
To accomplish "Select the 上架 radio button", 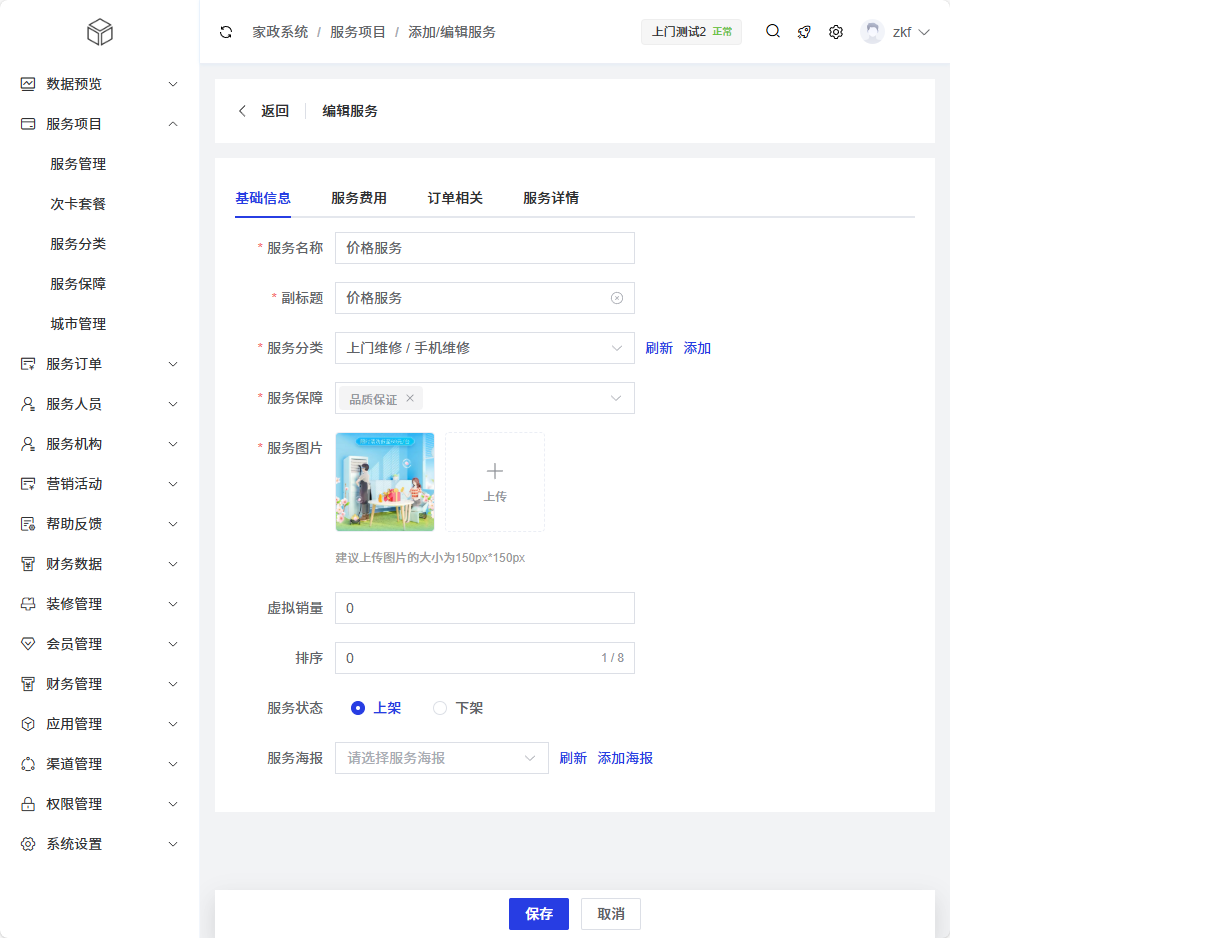I will (358, 708).
